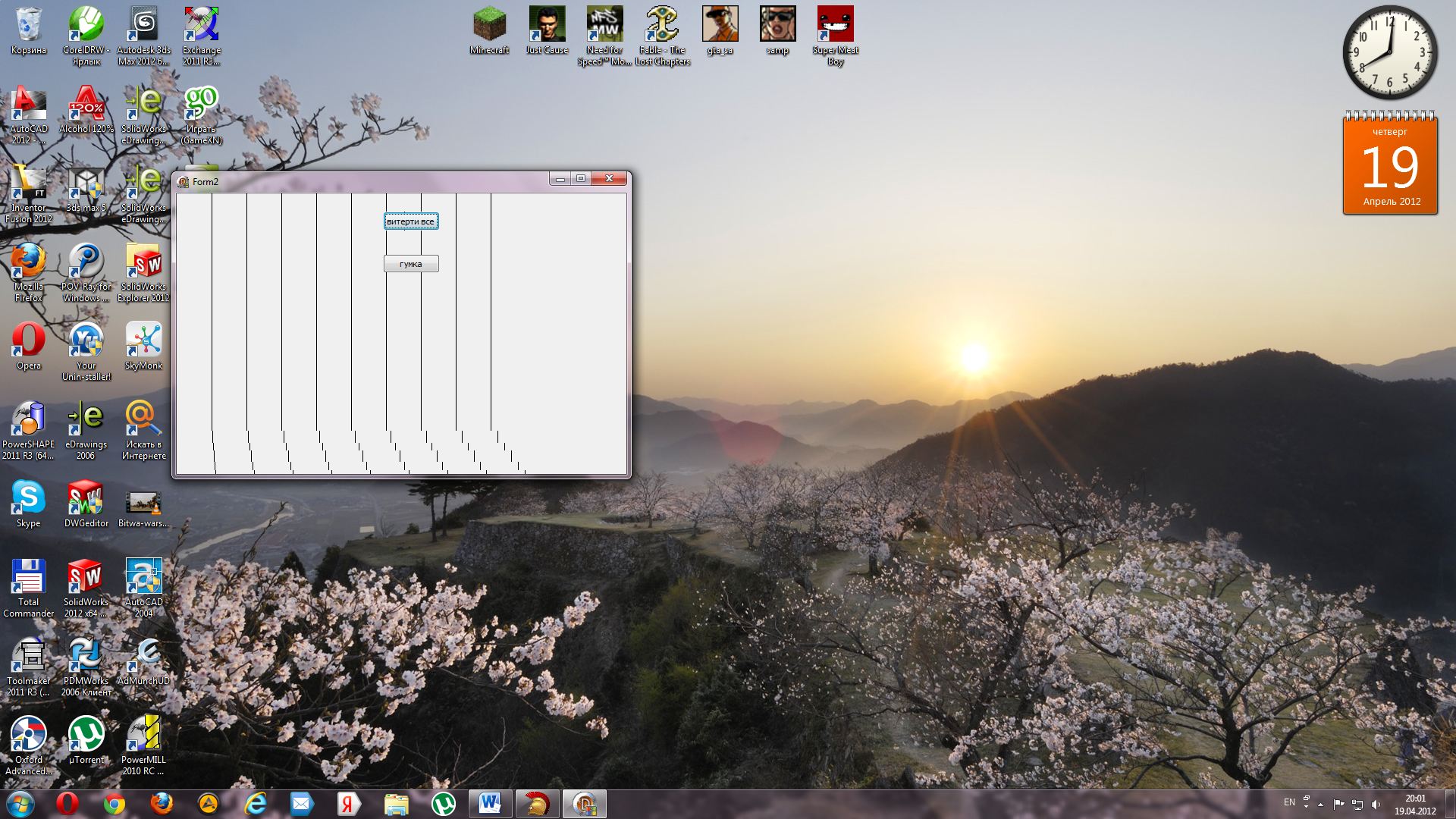Open the Windows Start menu
The width and height of the screenshot is (1456, 819).
(x=20, y=804)
